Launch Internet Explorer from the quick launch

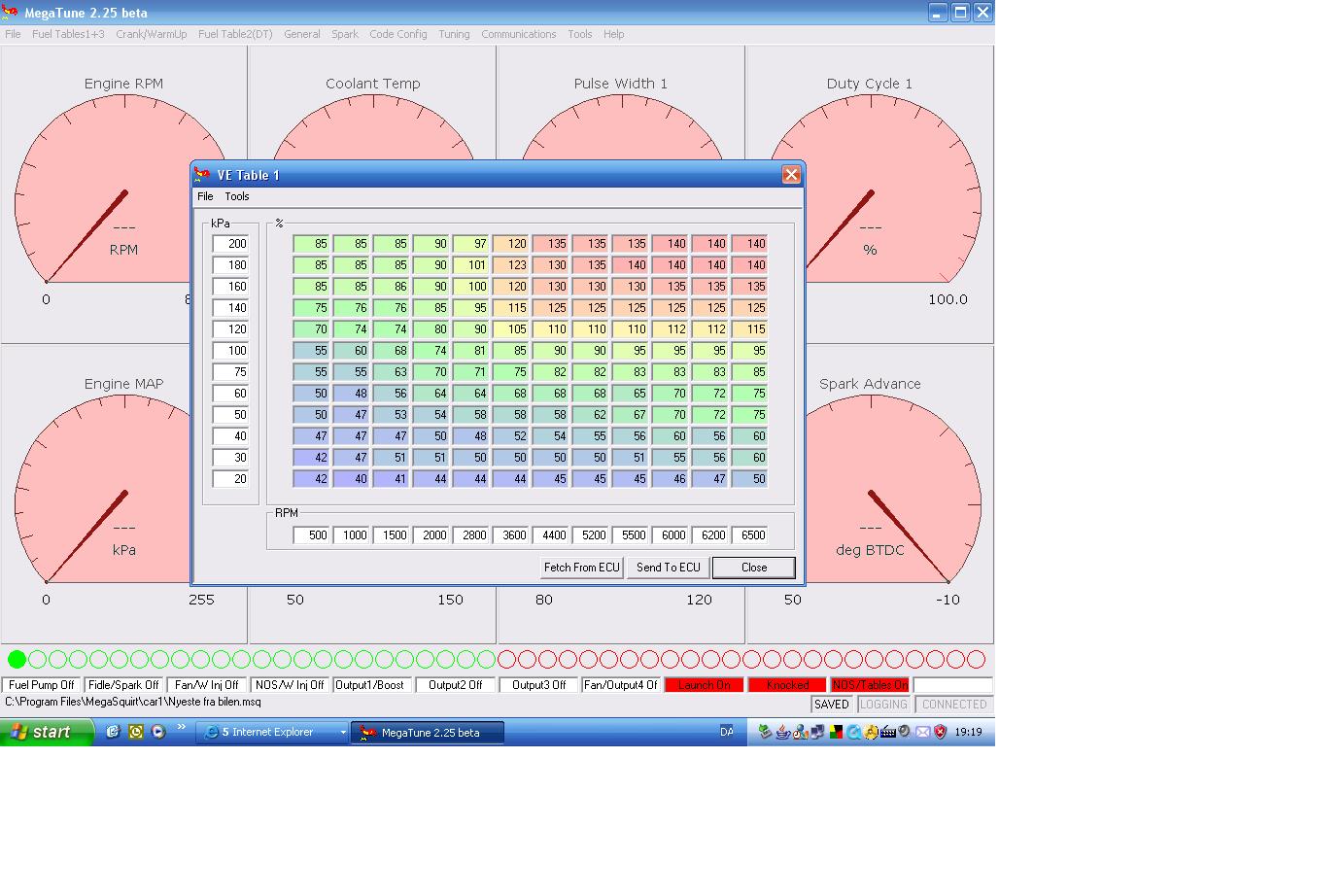point(113,732)
